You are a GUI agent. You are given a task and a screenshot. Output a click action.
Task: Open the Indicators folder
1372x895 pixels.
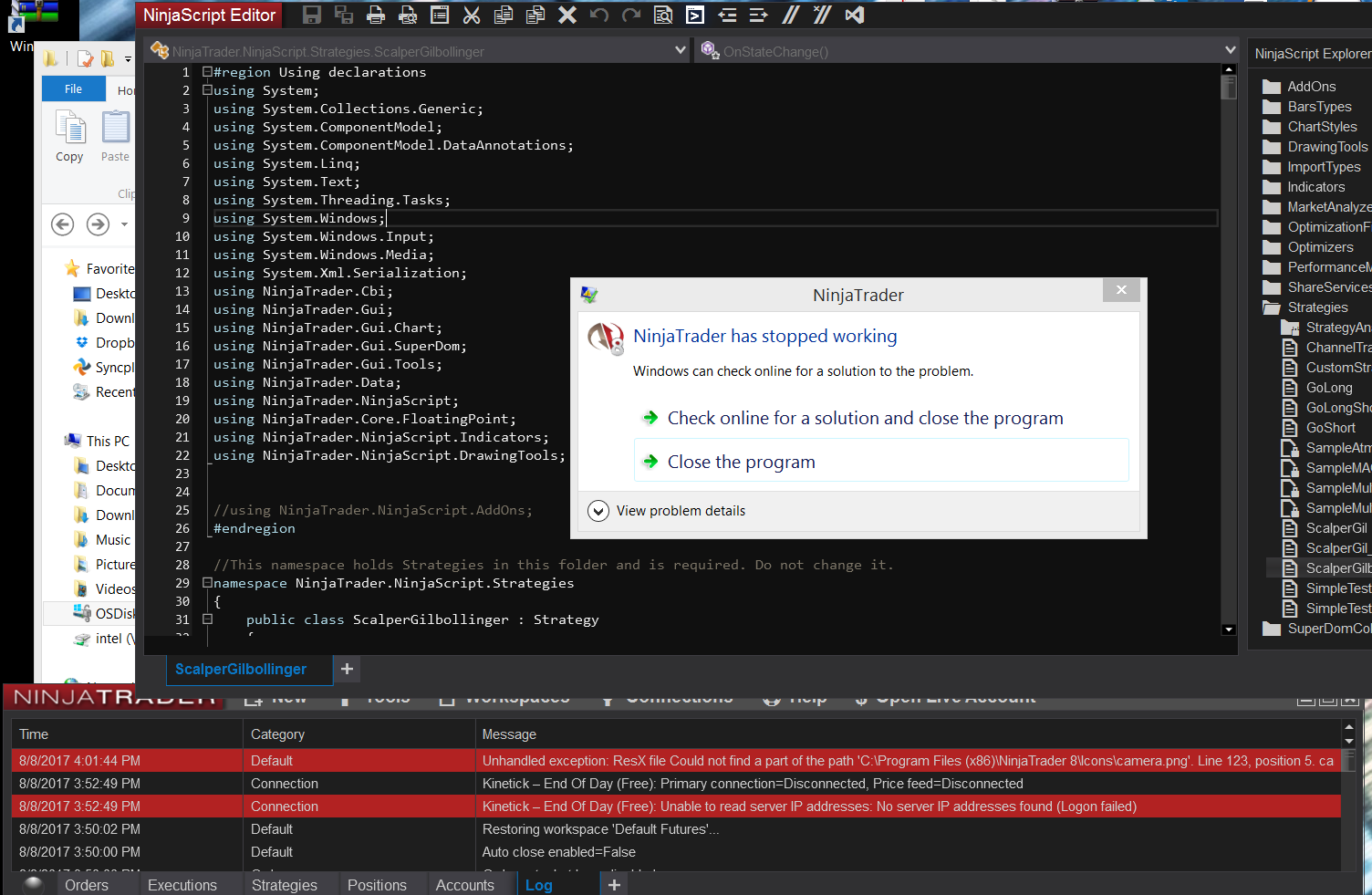pyautogui.click(x=1304, y=187)
